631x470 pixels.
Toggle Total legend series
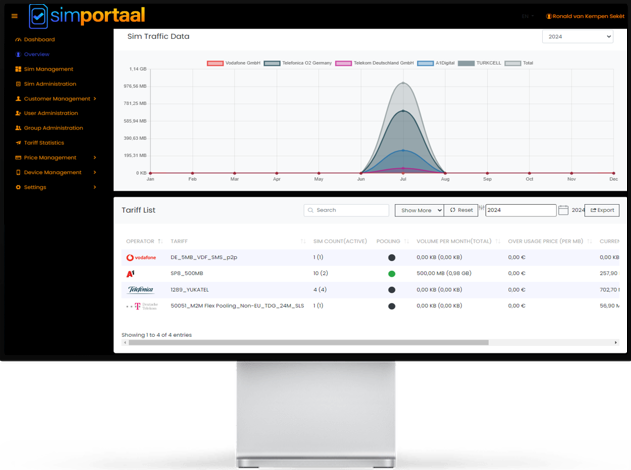point(519,63)
